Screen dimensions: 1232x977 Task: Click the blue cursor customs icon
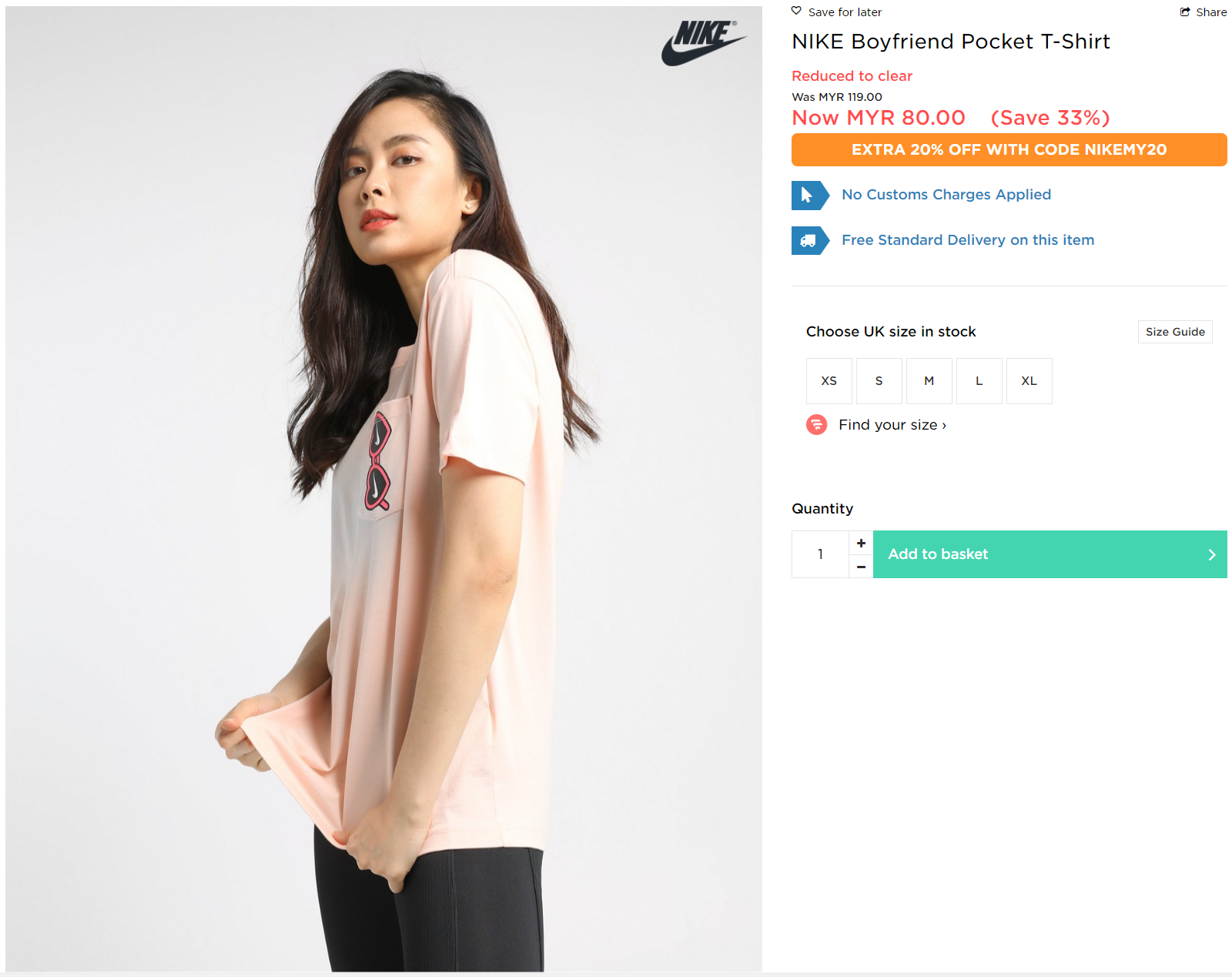[x=807, y=196]
